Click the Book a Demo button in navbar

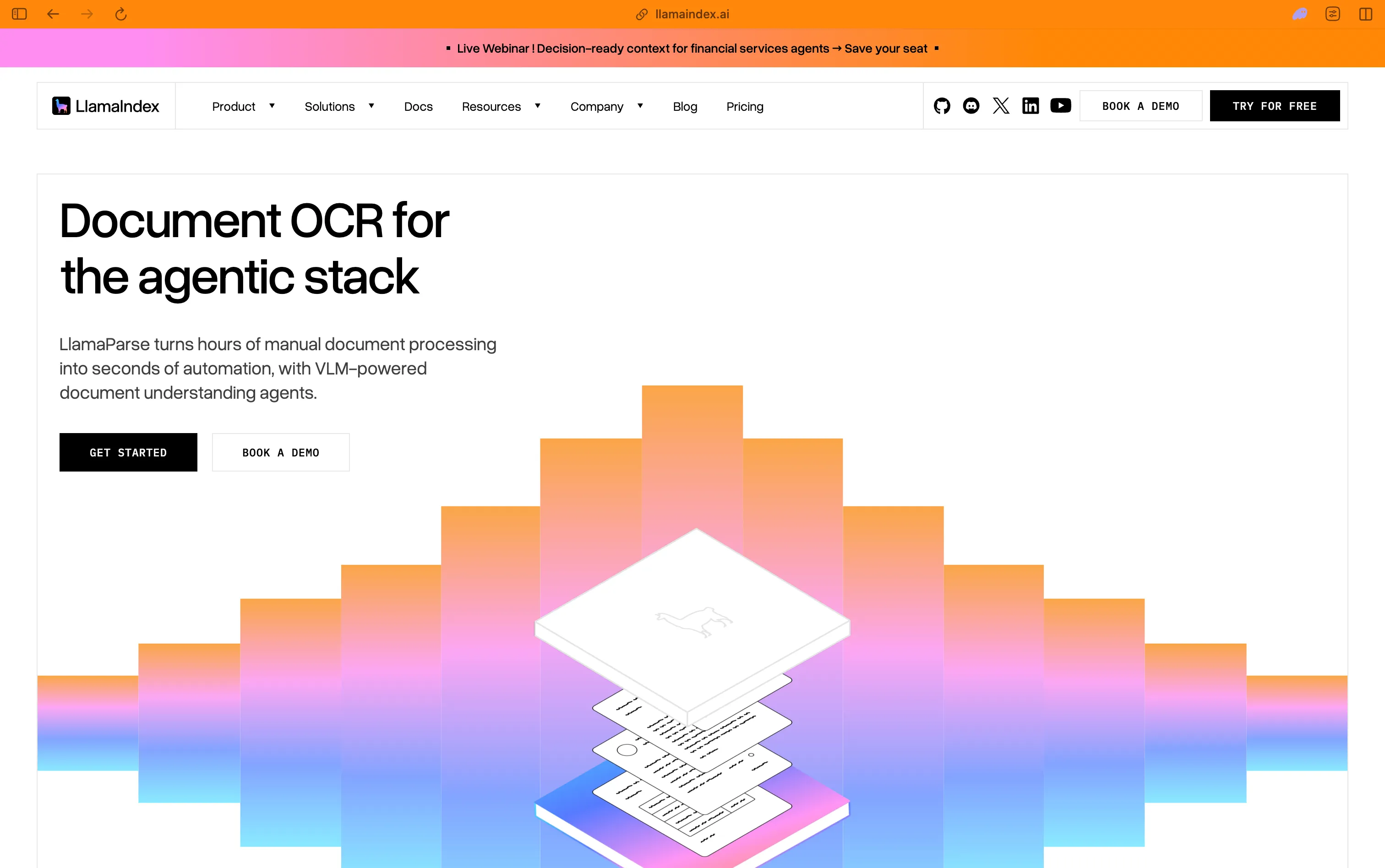coord(1140,106)
